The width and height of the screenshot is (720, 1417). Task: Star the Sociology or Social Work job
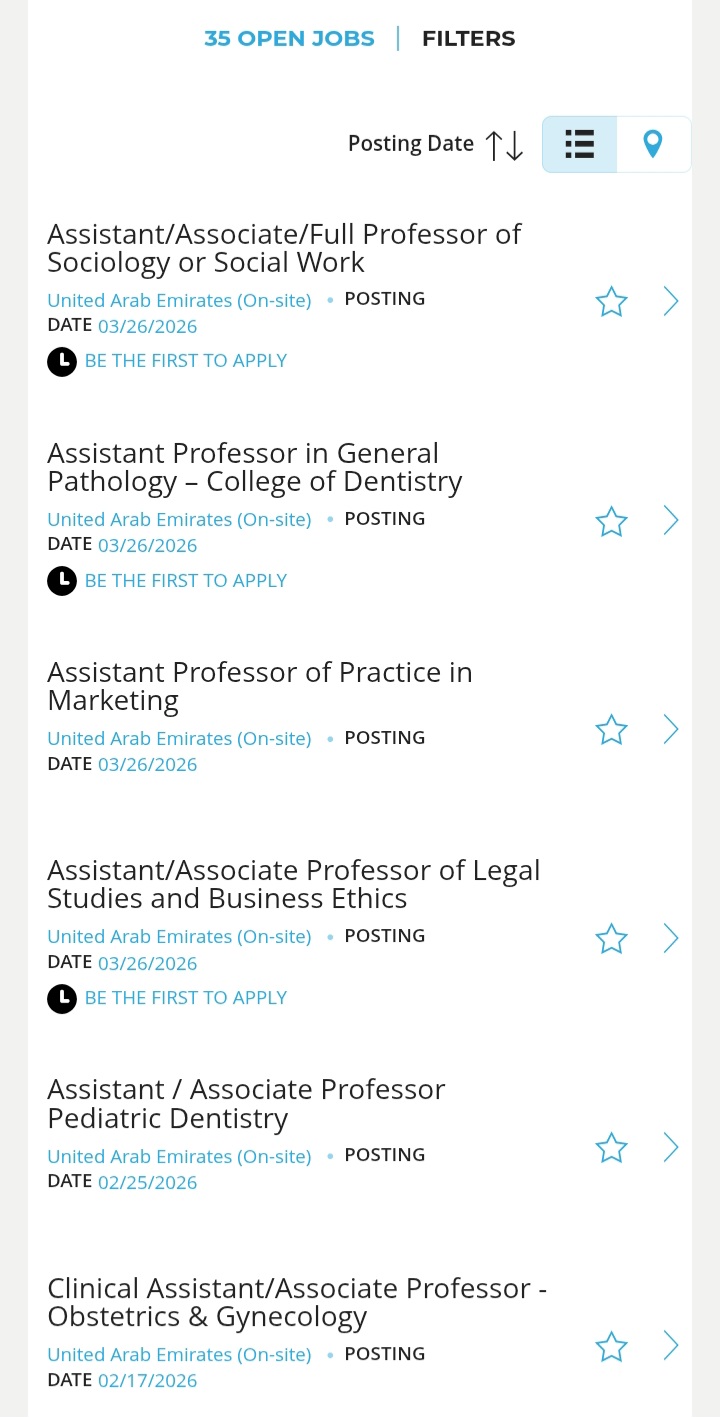(x=611, y=302)
